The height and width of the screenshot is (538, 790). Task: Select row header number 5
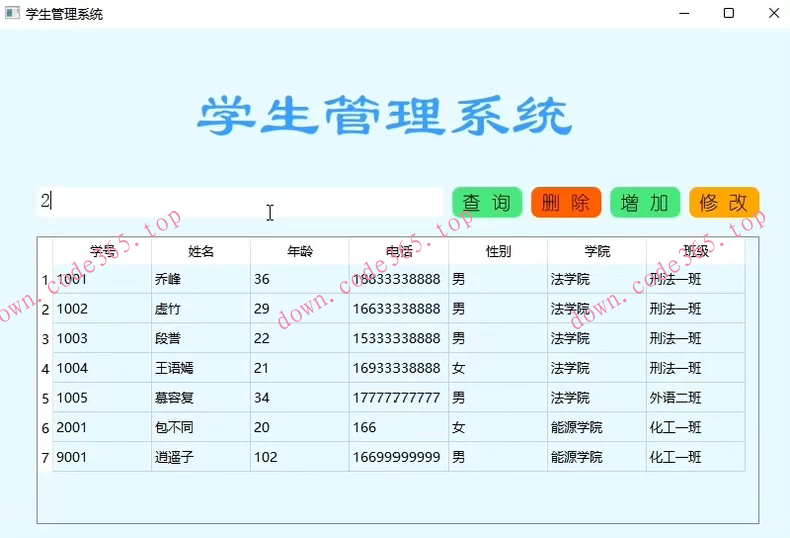pyautogui.click(x=45, y=398)
